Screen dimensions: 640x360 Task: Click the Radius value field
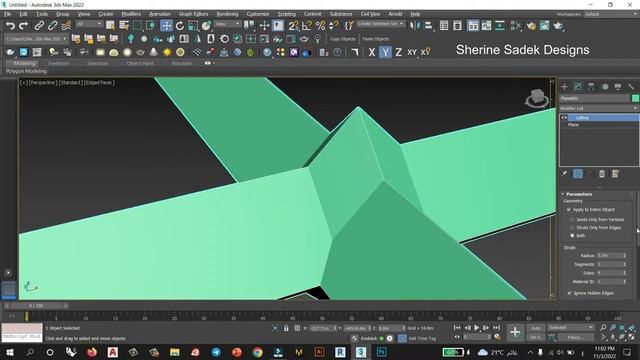click(x=609, y=256)
